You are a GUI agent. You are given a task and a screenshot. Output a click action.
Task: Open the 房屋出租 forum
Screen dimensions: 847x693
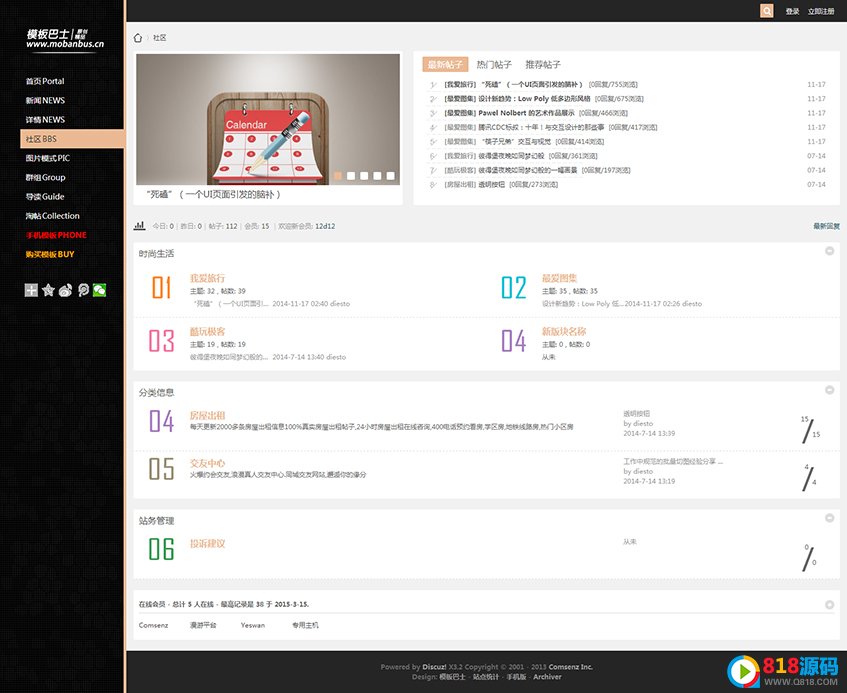207,416
